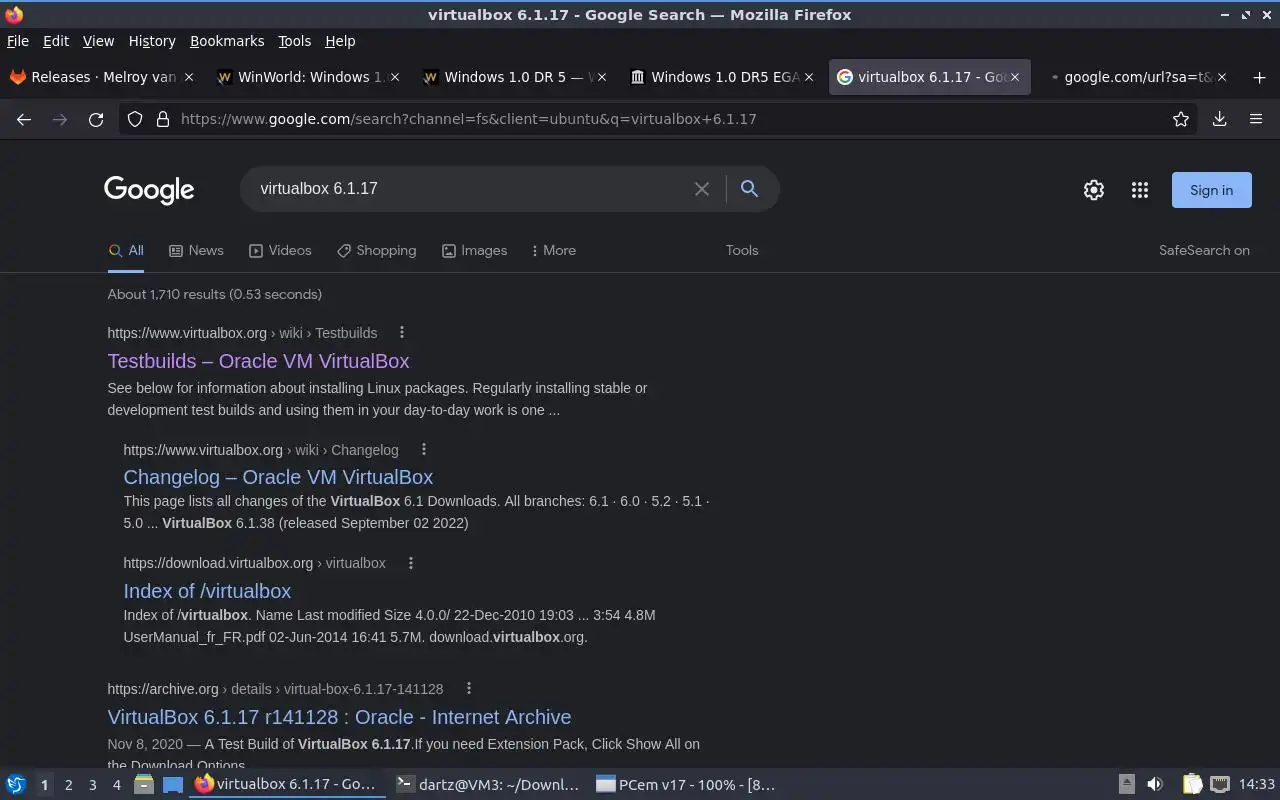Click the clock showing 14:33
The height and width of the screenshot is (800, 1280).
pyautogui.click(x=1257, y=785)
